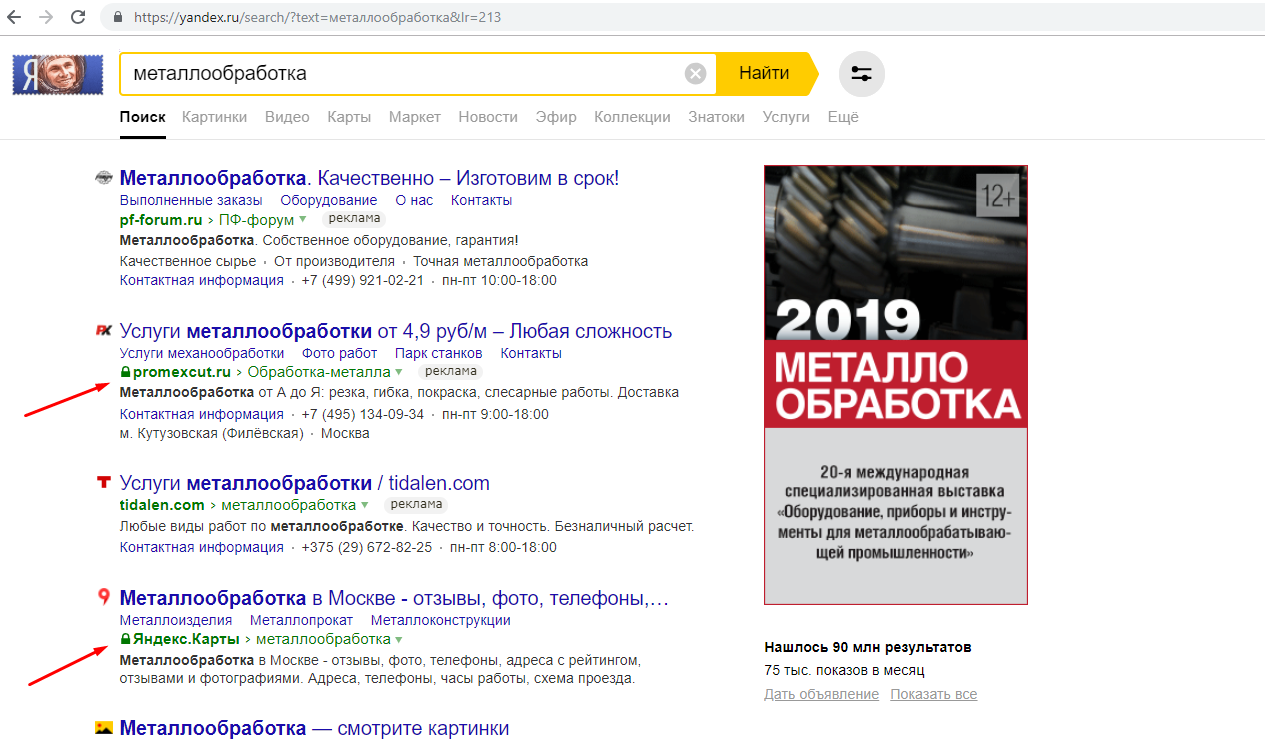This screenshot has width=1265, height=740.
Task: Click the tidalen.com red T favicon
Action: 103,483
